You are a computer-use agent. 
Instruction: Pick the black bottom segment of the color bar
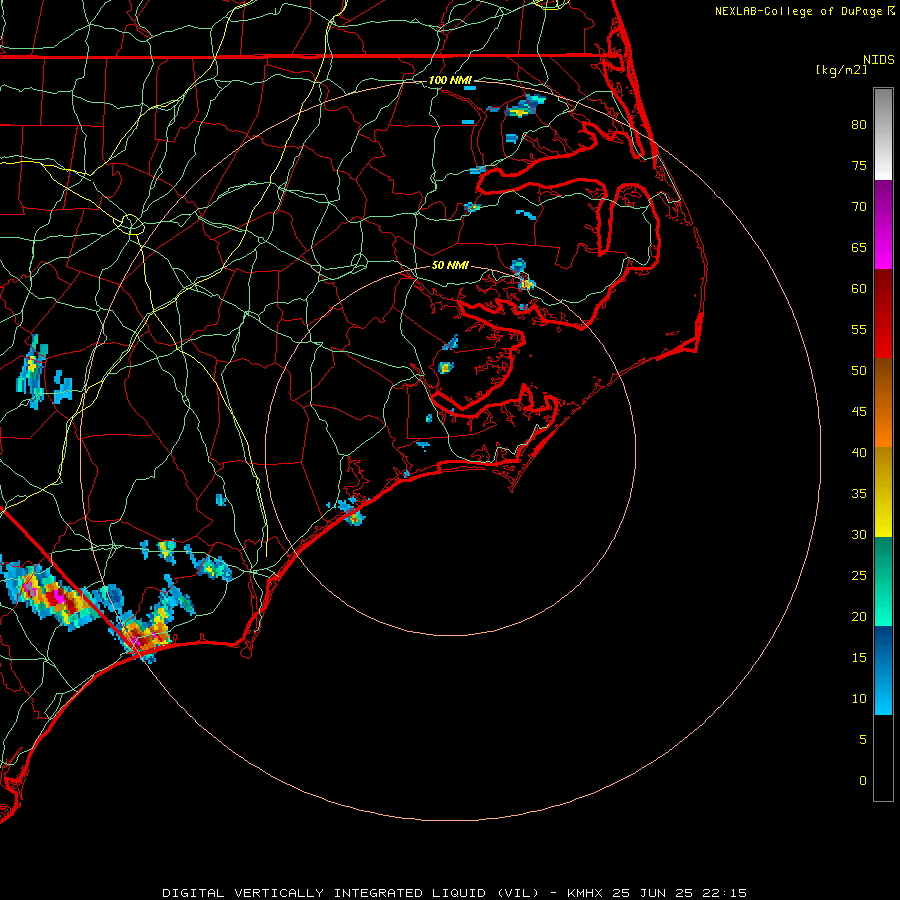tap(883, 758)
